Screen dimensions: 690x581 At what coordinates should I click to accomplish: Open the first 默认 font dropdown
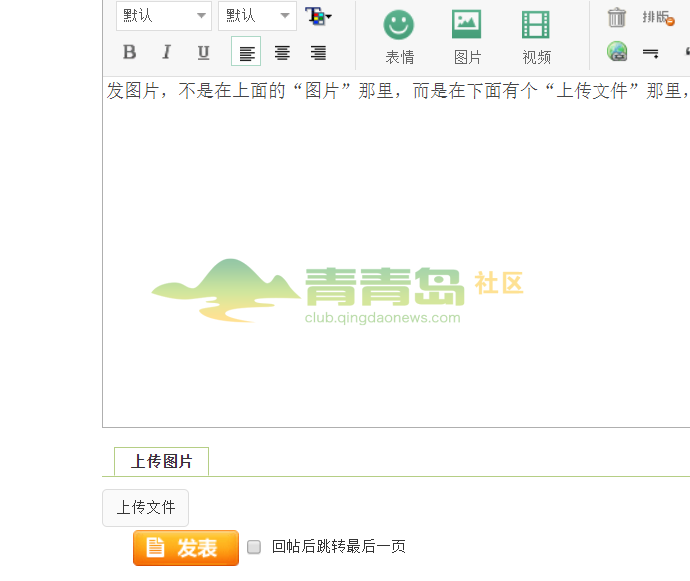(164, 16)
